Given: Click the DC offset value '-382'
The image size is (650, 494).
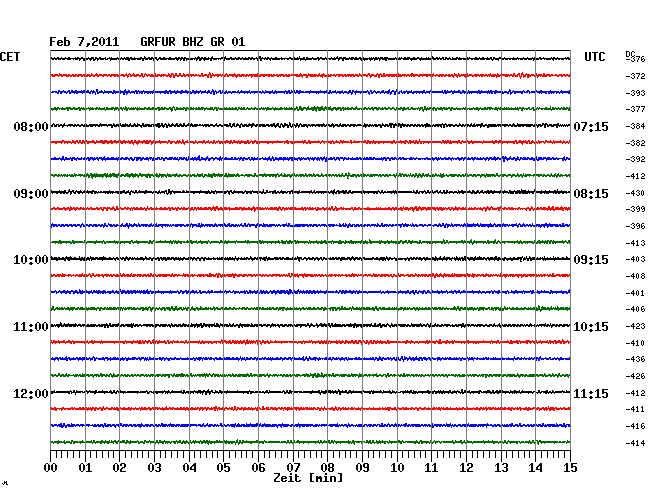Looking at the screenshot, I should coord(635,143).
